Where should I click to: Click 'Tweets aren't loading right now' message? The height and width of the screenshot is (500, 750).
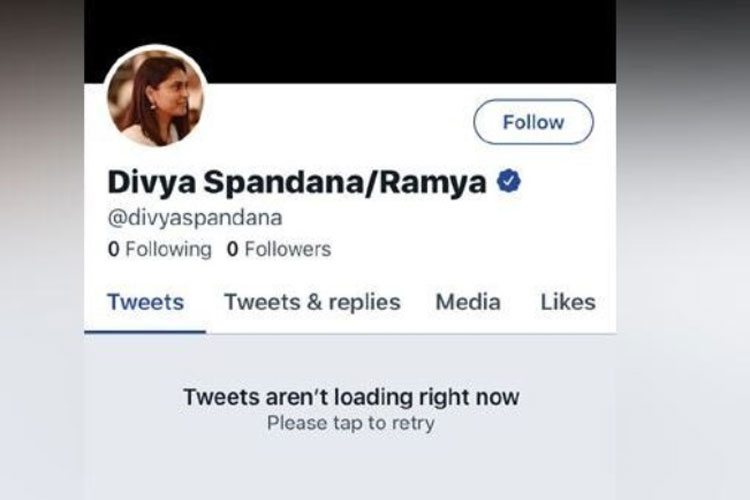[x=351, y=397]
